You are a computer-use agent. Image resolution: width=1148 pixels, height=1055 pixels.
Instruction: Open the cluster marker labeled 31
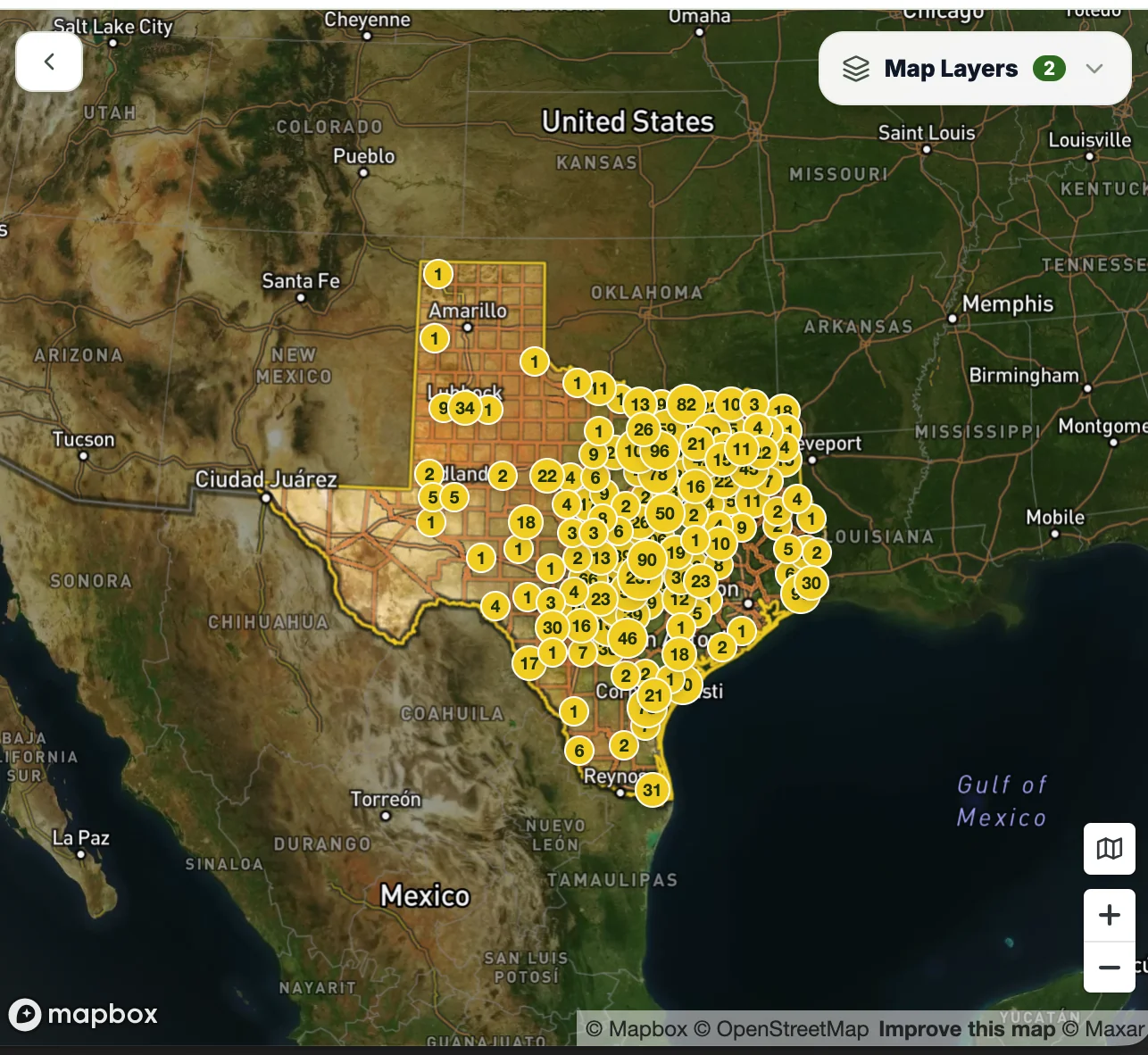653,790
